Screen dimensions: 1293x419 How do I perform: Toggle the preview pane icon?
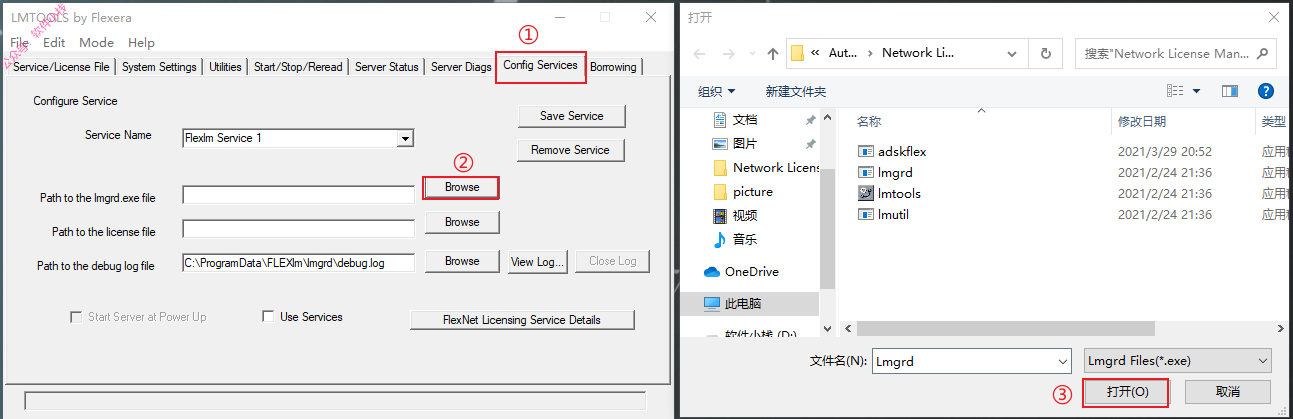click(1230, 91)
